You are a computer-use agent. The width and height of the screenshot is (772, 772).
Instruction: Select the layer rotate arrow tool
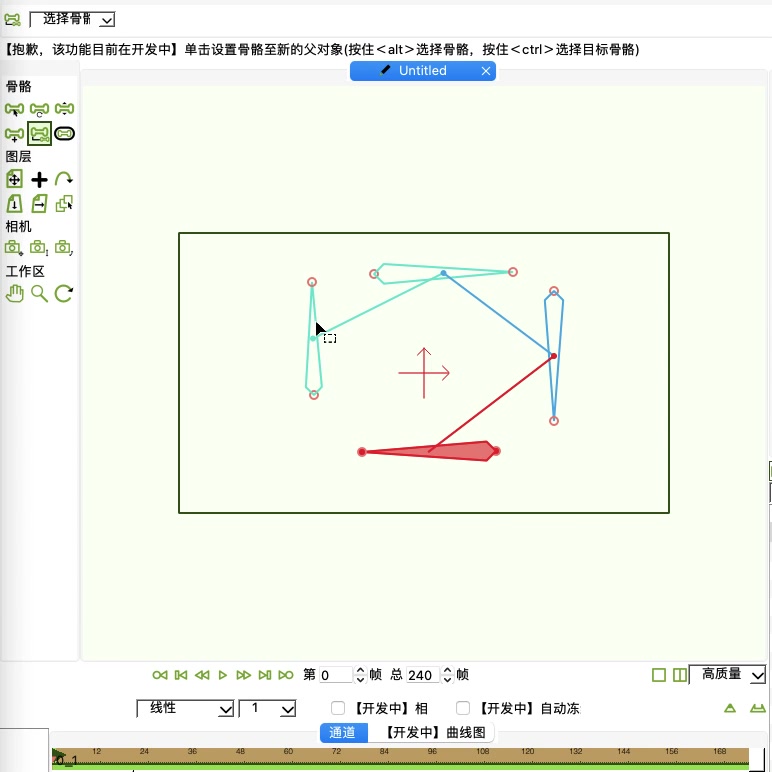(64, 180)
